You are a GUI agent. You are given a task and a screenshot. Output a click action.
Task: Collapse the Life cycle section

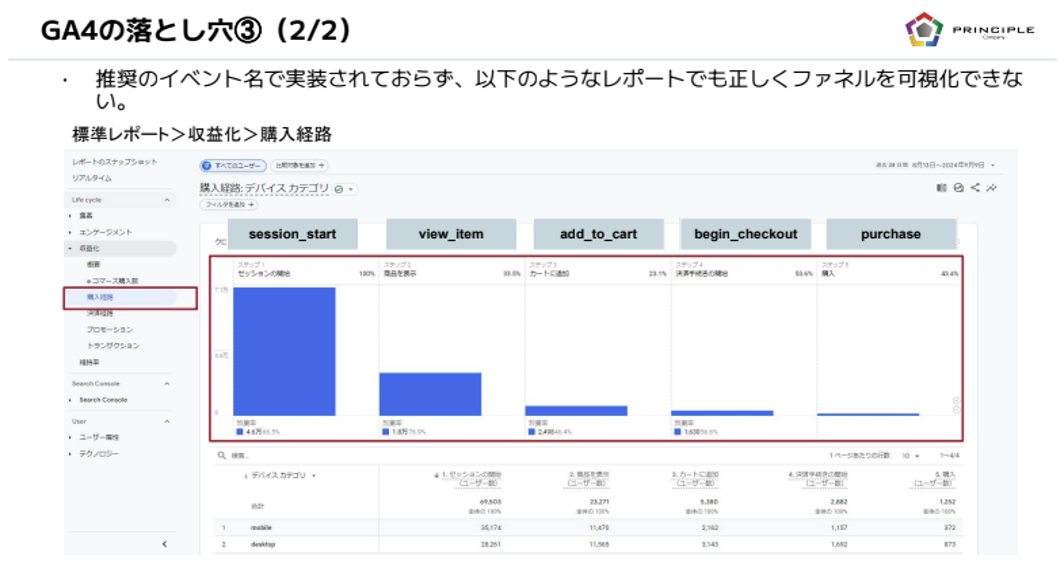click(x=166, y=200)
